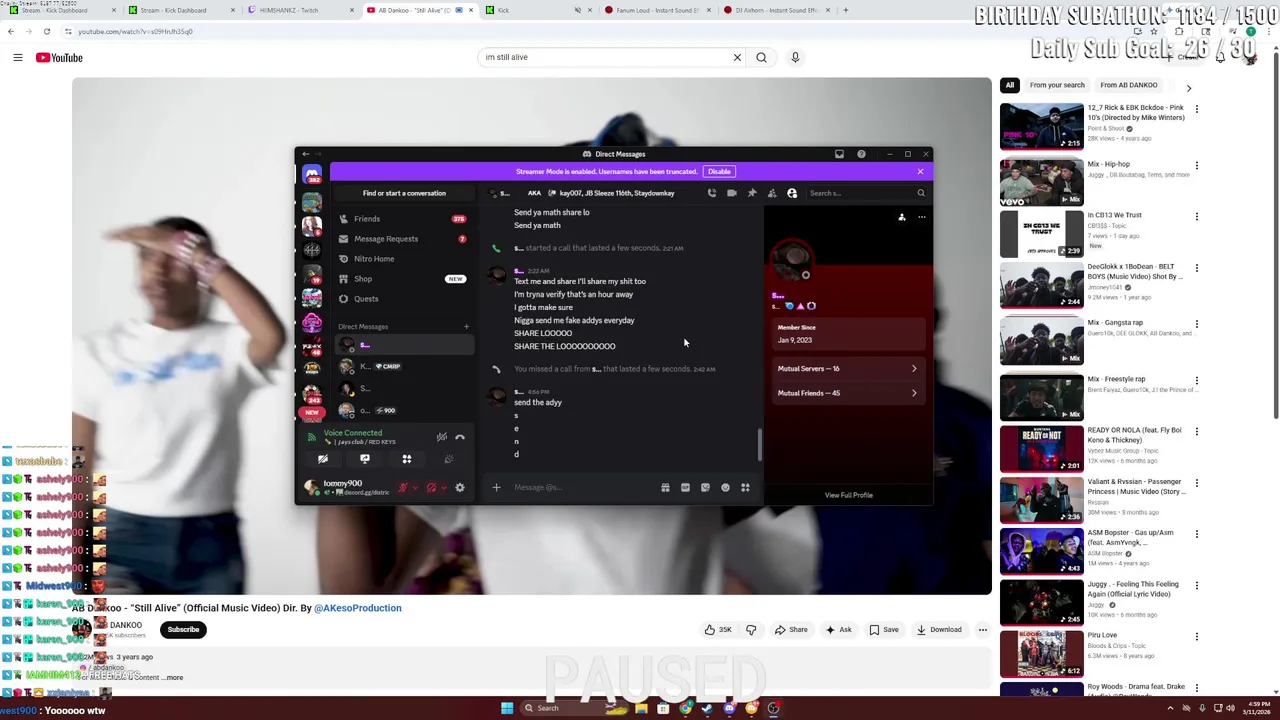Undeafen the Discord headphones
Viewport: 1280px width, 720px height.
431,488
